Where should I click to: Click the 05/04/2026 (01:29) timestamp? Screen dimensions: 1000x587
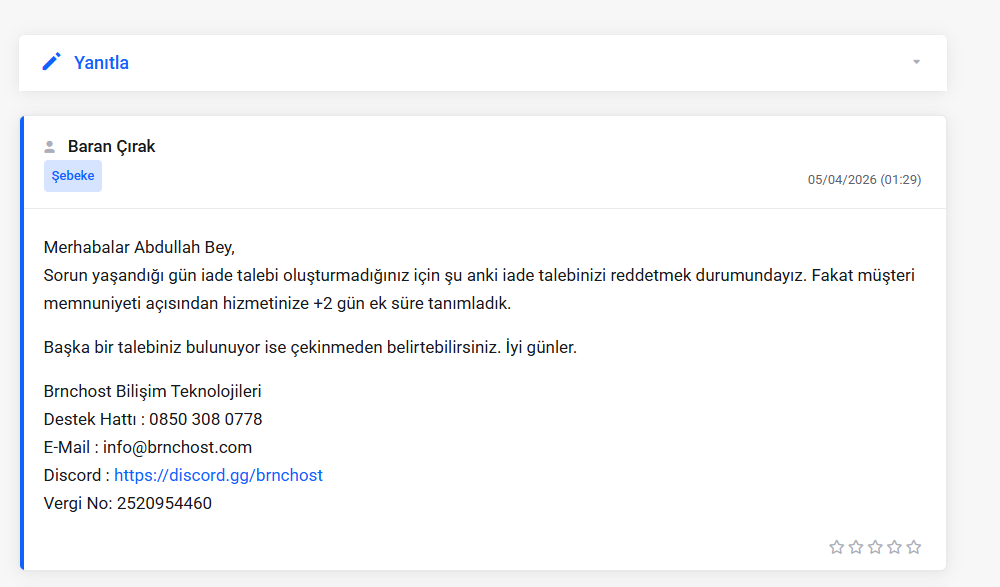click(864, 179)
